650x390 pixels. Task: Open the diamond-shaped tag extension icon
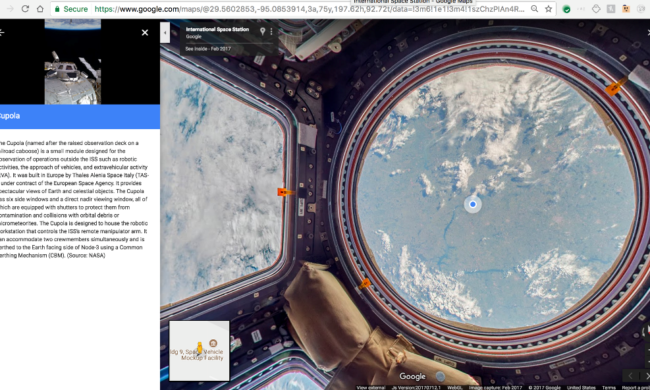[x=596, y=9]
